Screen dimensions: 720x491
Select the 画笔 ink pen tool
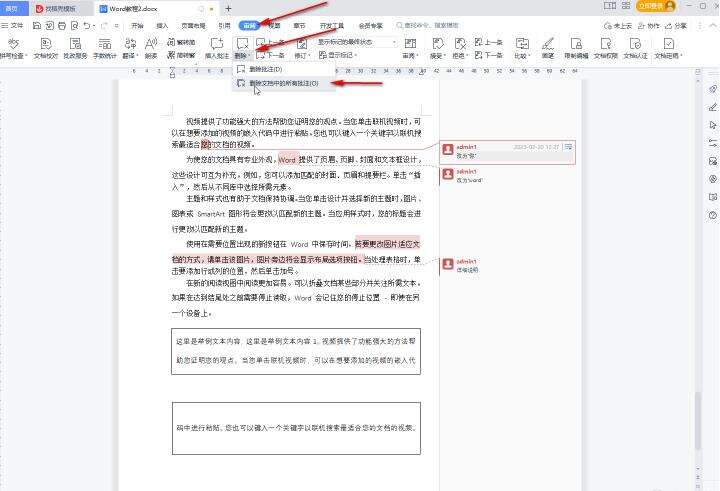[x=547, y=48]
